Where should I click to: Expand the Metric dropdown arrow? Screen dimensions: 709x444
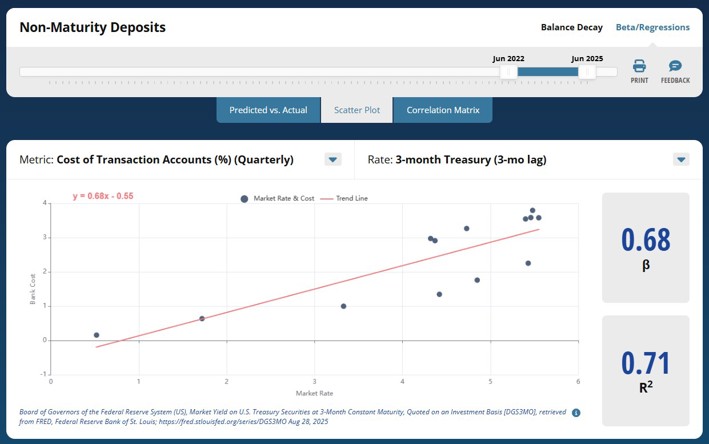pos(333,160)
